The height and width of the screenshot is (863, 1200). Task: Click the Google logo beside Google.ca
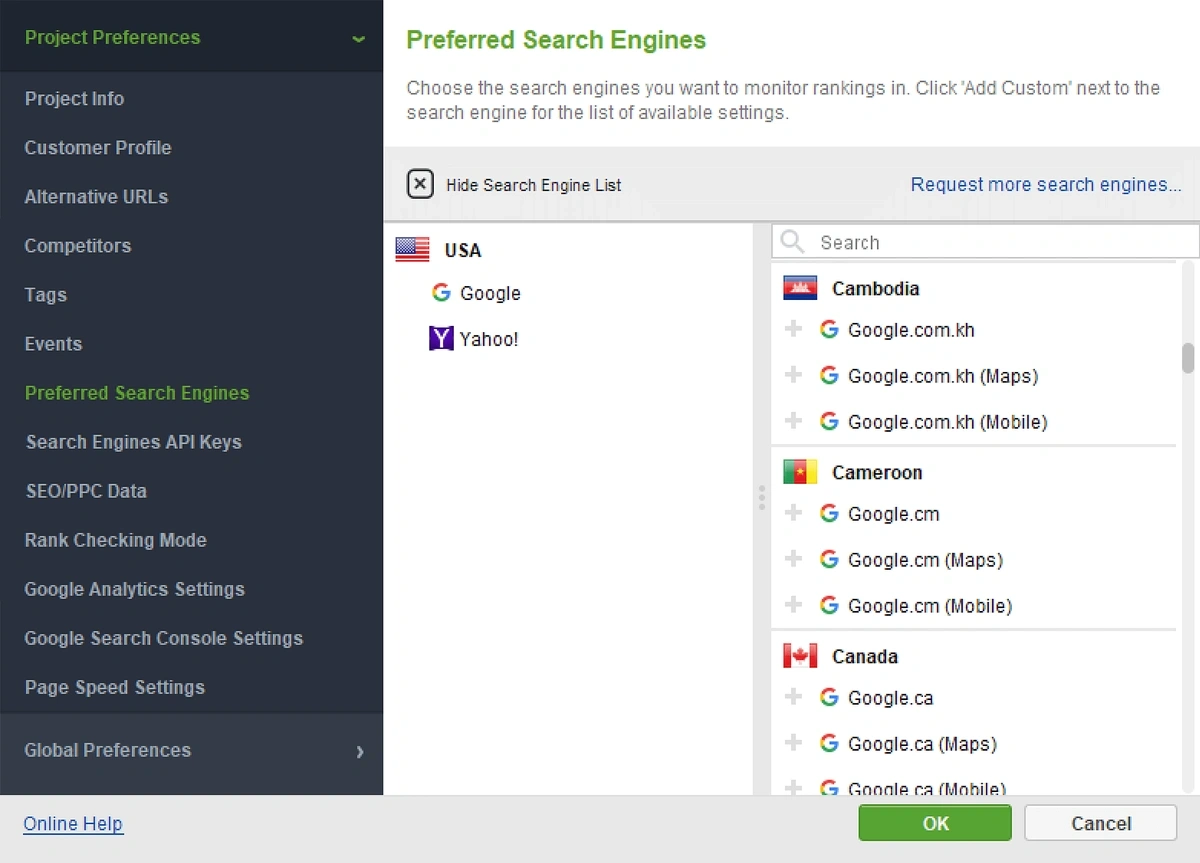coord(829,697)
